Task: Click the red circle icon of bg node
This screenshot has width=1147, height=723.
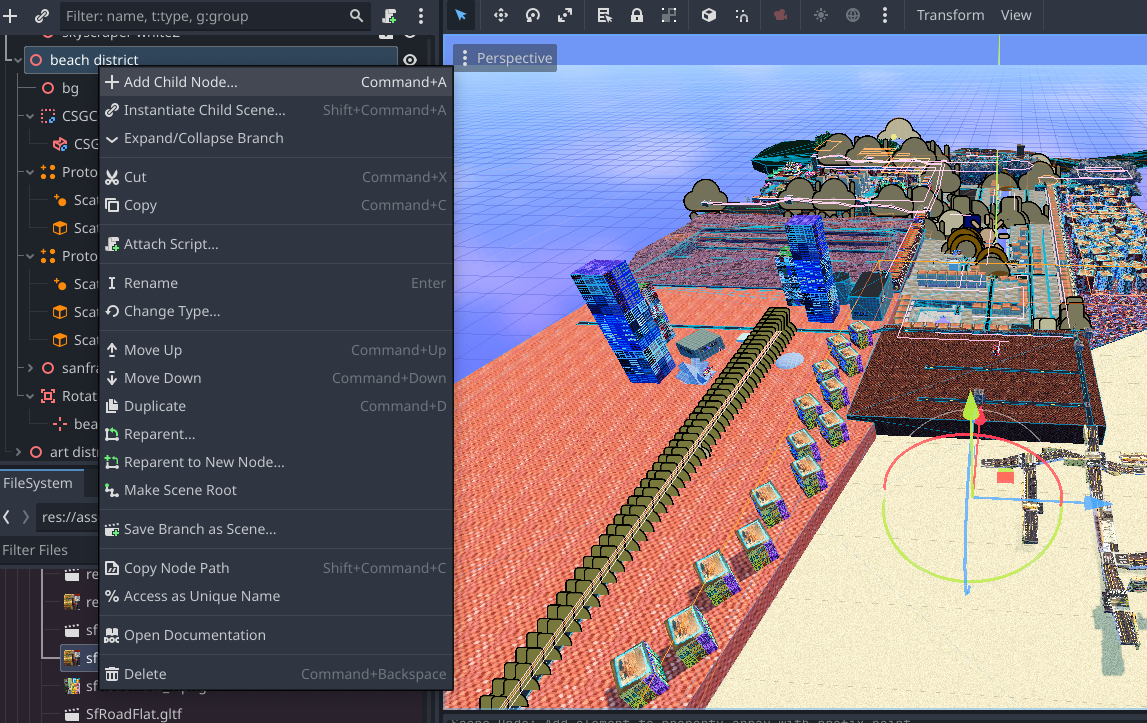Action: (x=48, y=88)
